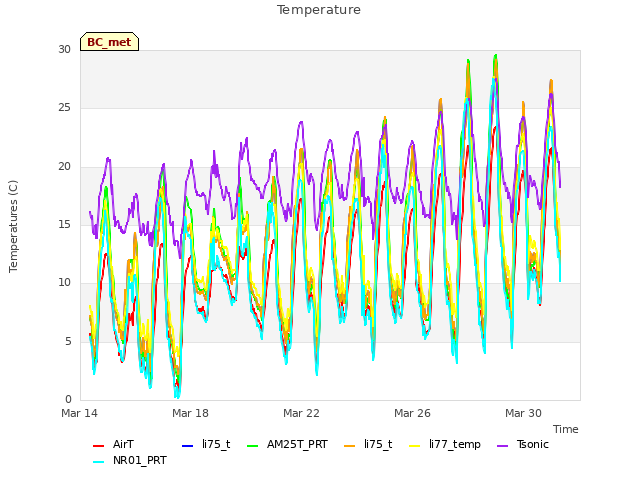Toggle the li77_temp legend entry
This screenshot has width=640, height=480.
445,444
